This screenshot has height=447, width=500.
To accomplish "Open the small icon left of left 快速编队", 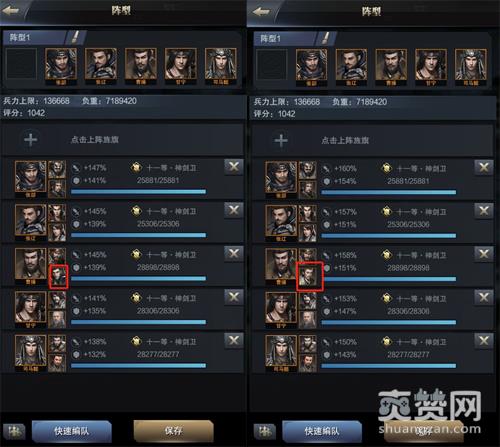I will [14, 431].
